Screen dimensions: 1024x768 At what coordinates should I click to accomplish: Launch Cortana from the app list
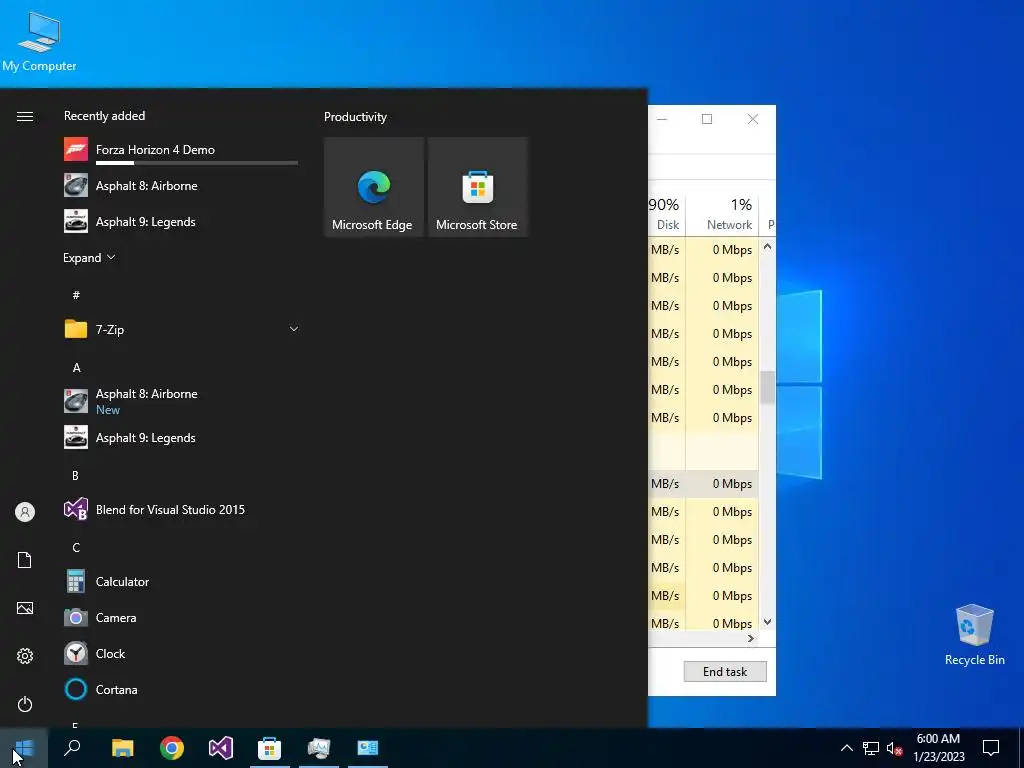tap(181, 689)
